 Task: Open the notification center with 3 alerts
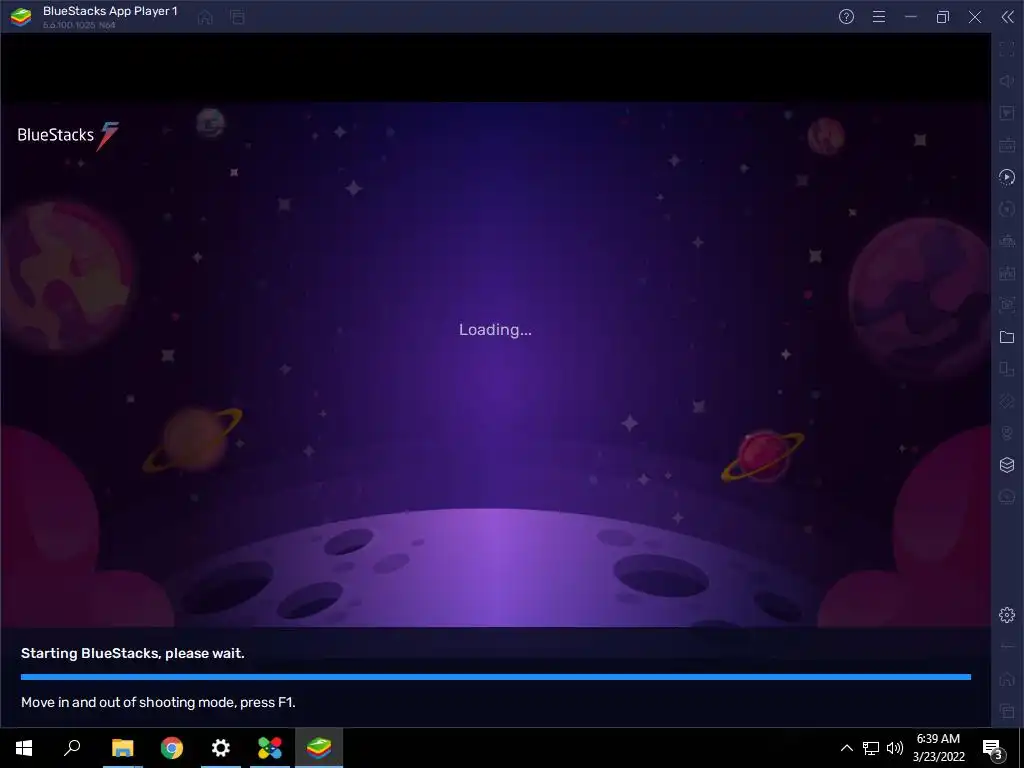pyautogui.click(x=993, y=748)
